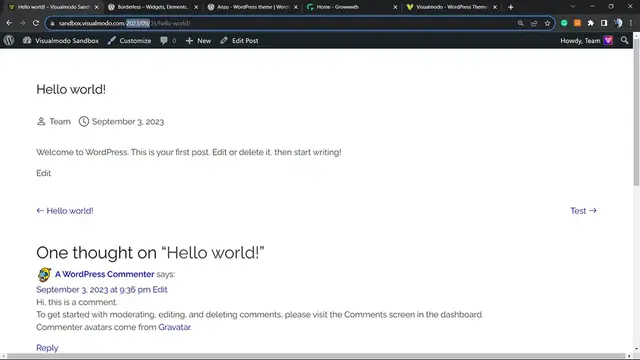Click comment date September 3, 2023 at 9:36 pm
Screen dimensions: 640x360
[x=93, y=289]
